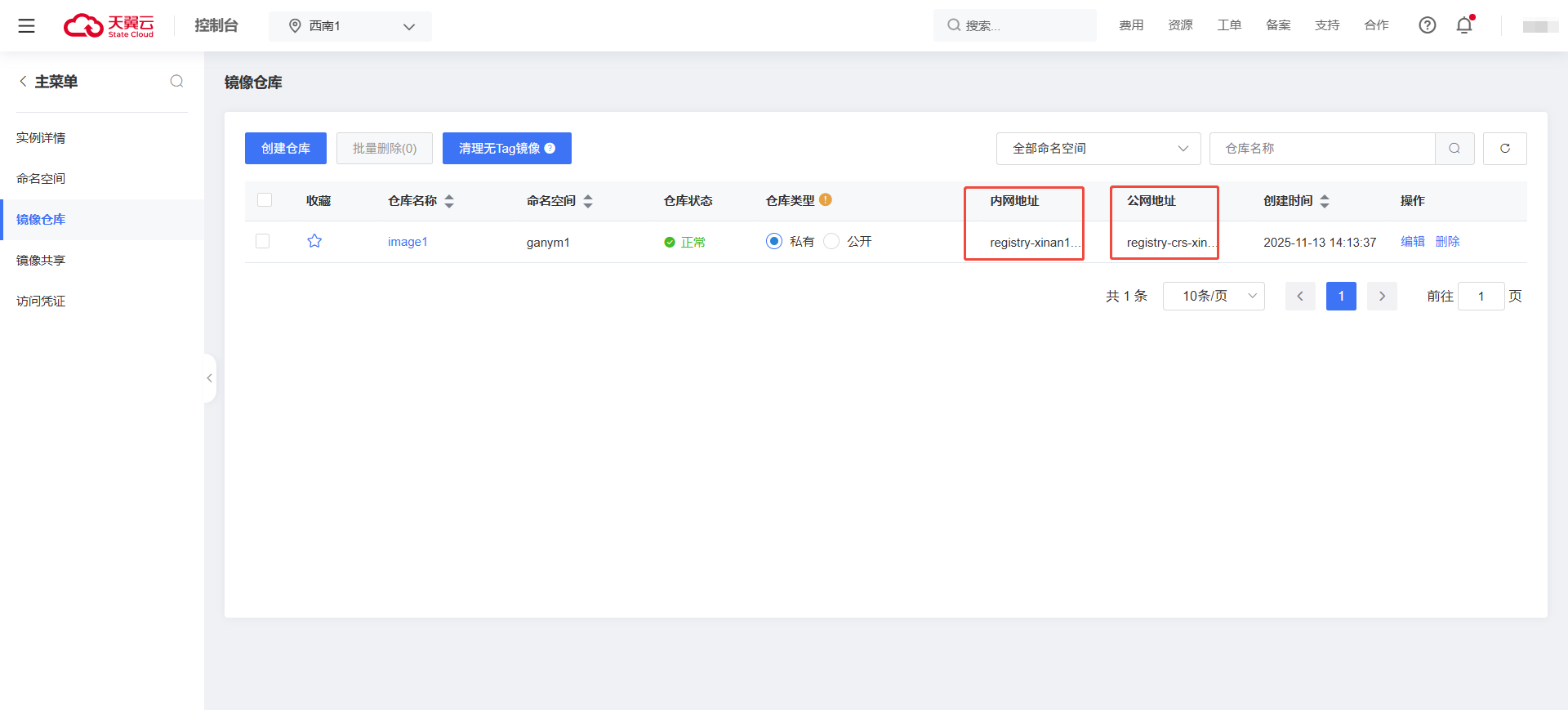Screen dimensions: 1568x710
Task: Collapse the sidebar using the handle arrow
Action: [210, 378]
